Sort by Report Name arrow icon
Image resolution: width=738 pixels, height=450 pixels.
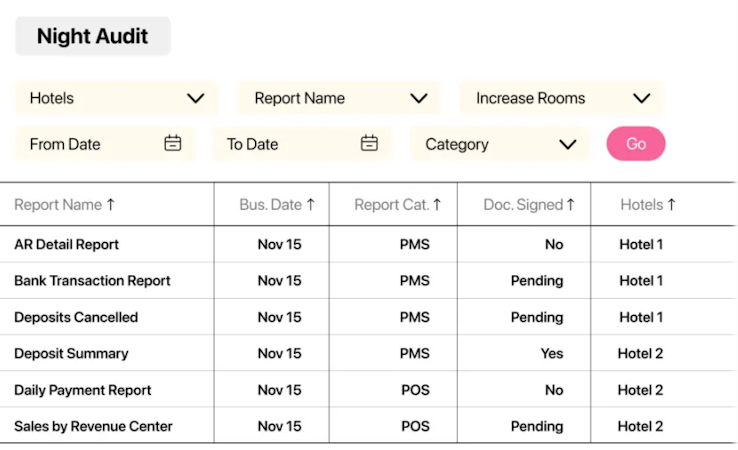(110, 205)
